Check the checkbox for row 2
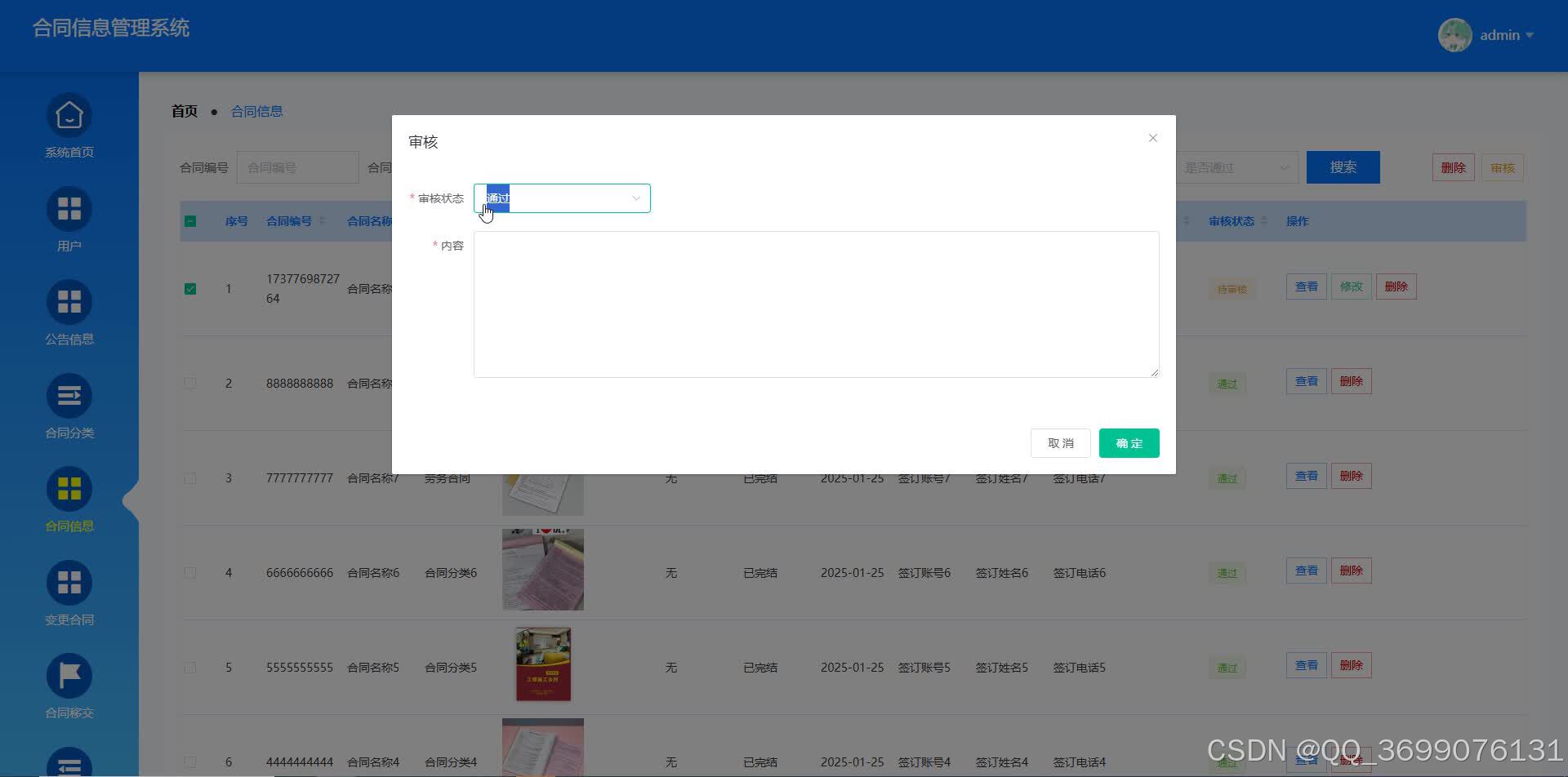Viewport: 1568px width, 777px height. tap(190, 384)
